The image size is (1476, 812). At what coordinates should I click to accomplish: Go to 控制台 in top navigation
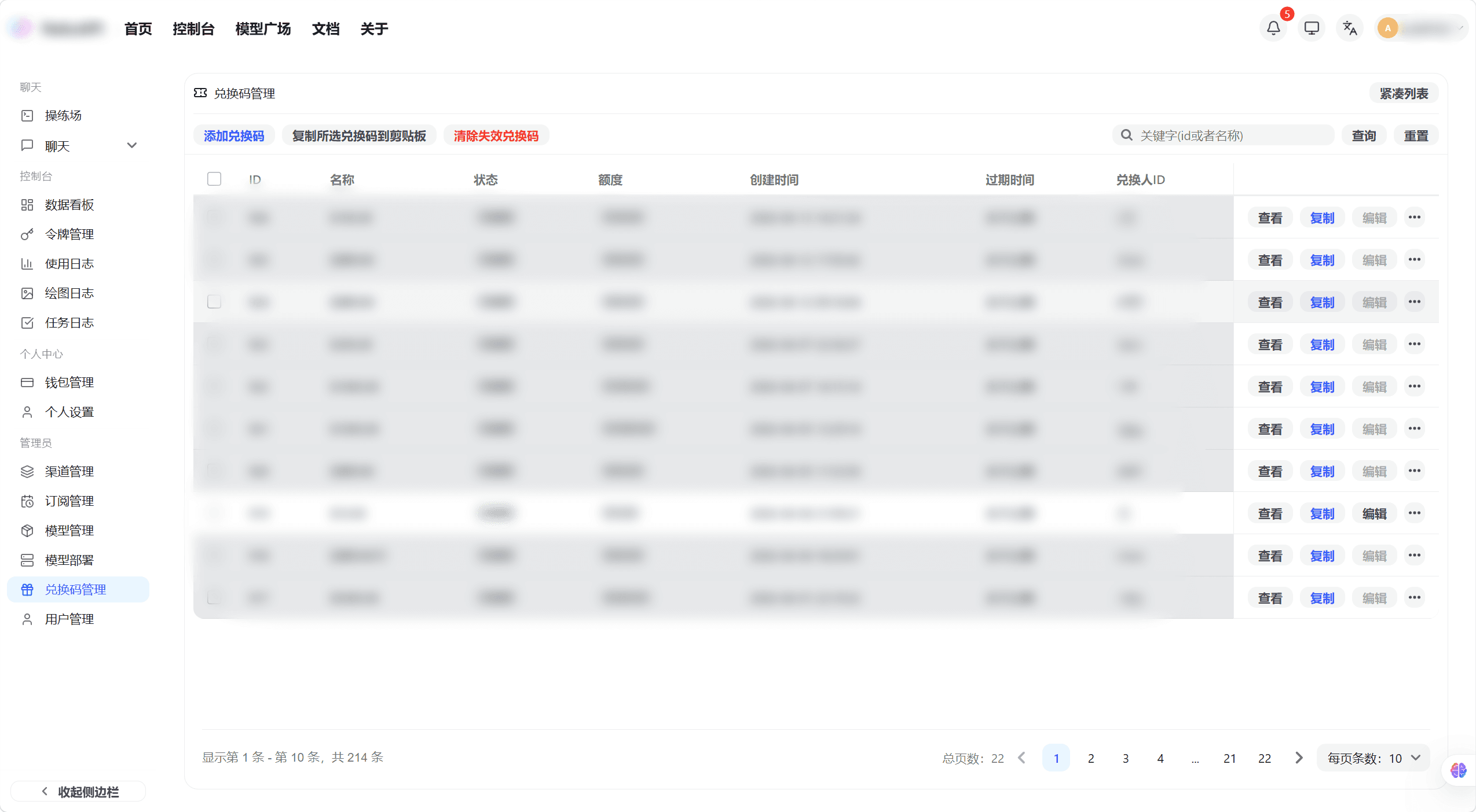coord(193,29)
